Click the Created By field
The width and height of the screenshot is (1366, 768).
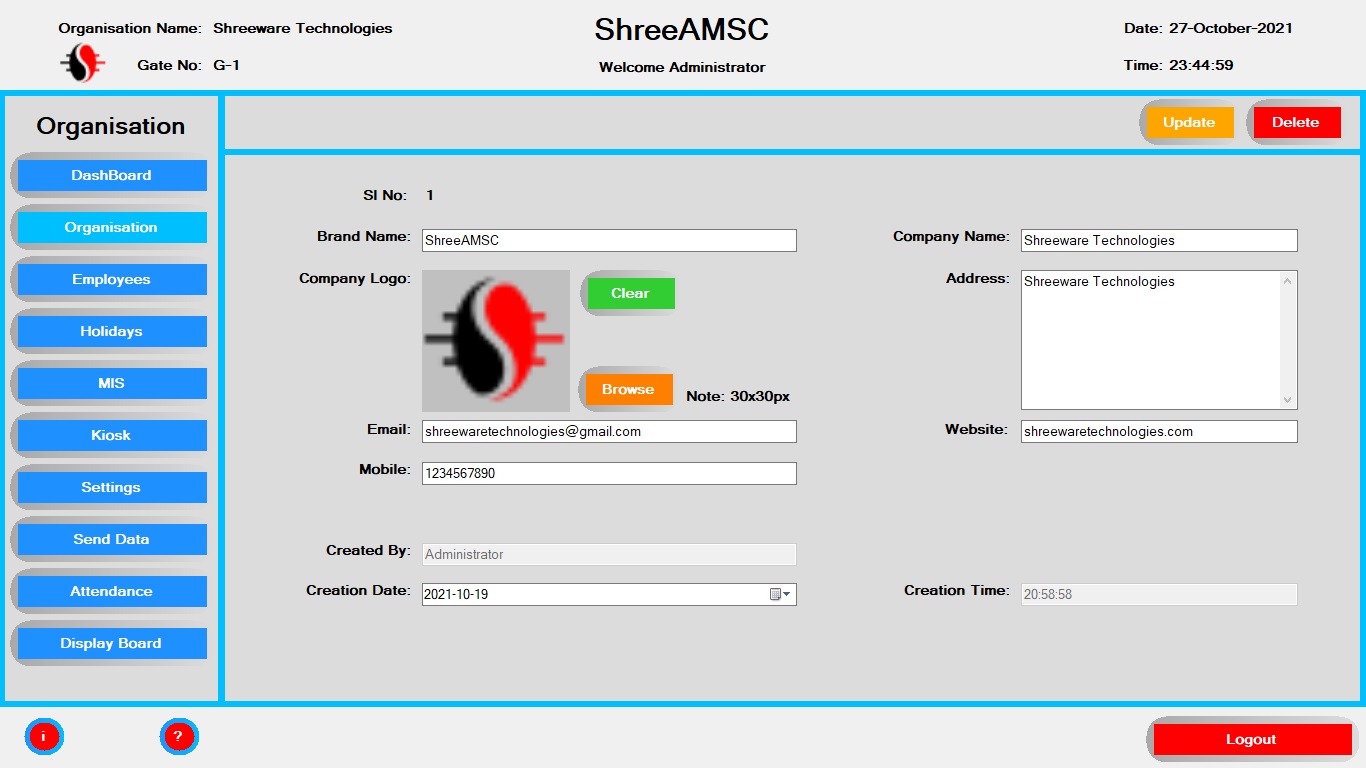pyautogui.click(x=609, y=554)
